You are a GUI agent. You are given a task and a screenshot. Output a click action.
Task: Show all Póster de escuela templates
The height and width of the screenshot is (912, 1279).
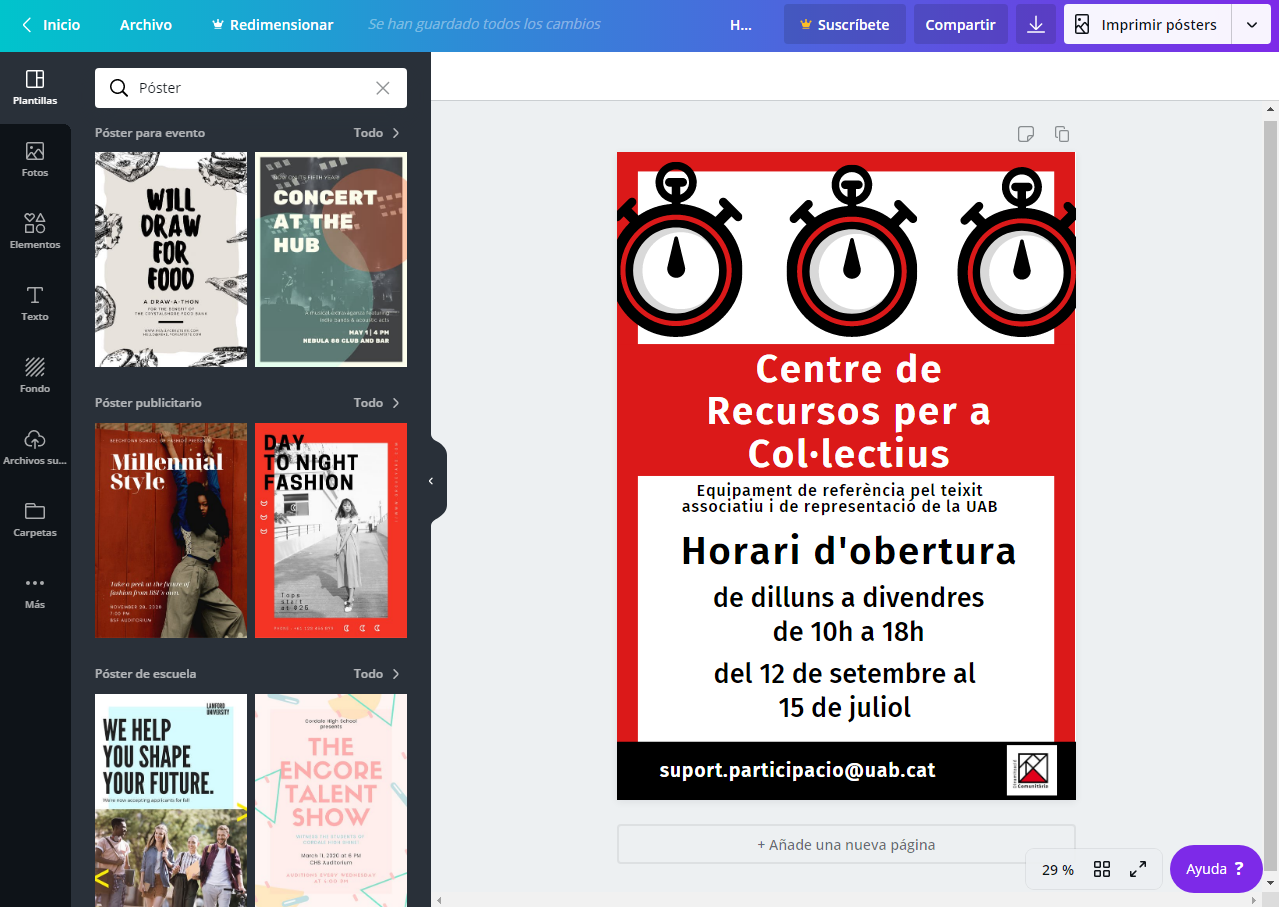(x=377, y=674)
